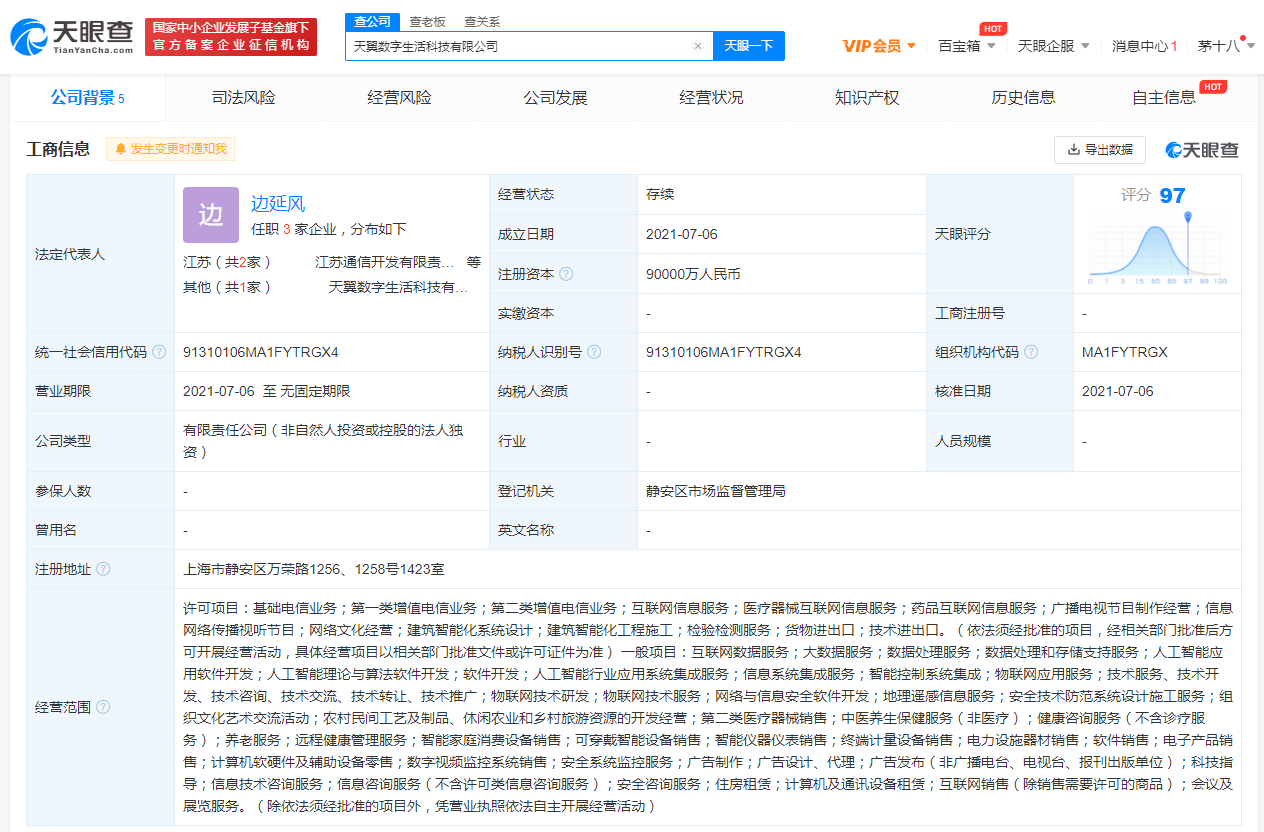The height and width of the screenshot is (832, 1264).
Task: Click the download icon in 导出数据 button
Action: [x=1074, y=150]
